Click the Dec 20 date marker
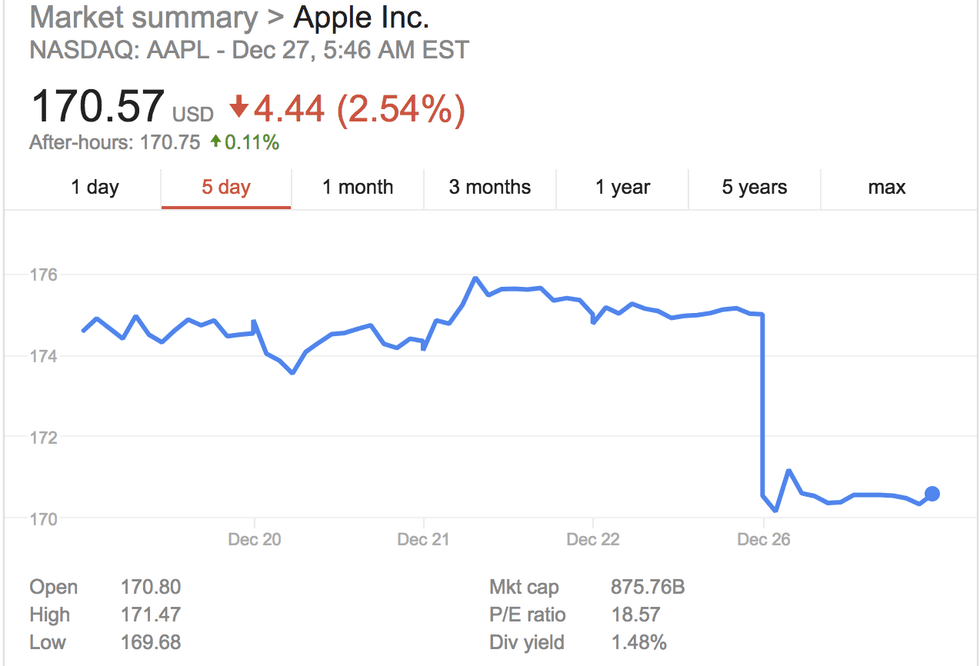This screenshot has width=980, height=666. [x=255, y=539]
